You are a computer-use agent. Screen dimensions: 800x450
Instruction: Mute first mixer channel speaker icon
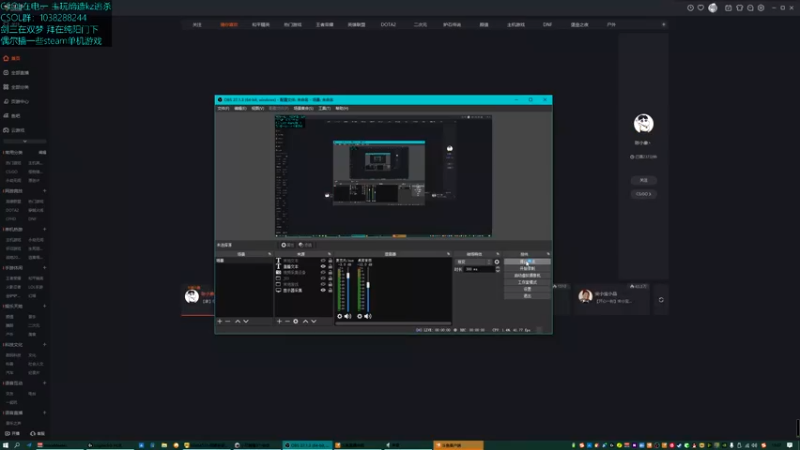pyautogui.click(x=348, y=316)
